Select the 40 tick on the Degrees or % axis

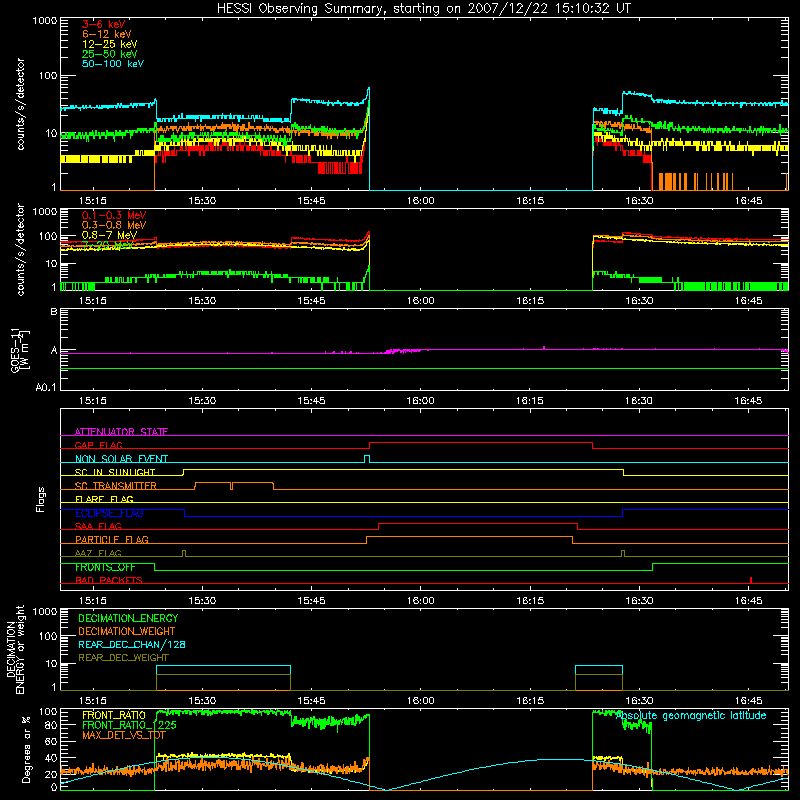point(51,758)
